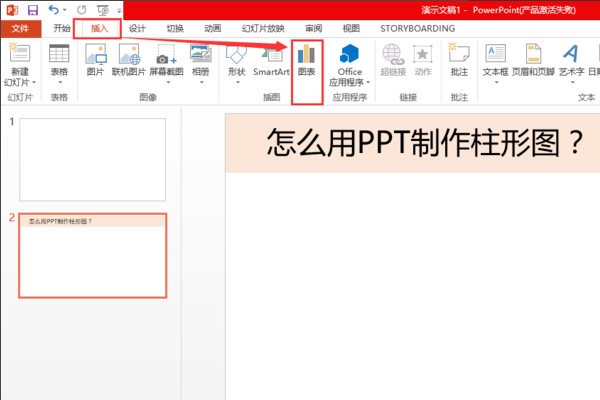This screenshot has height=400, width=600.
Task: Click the Undo arrow icon
Action: [x=54, y=10]
